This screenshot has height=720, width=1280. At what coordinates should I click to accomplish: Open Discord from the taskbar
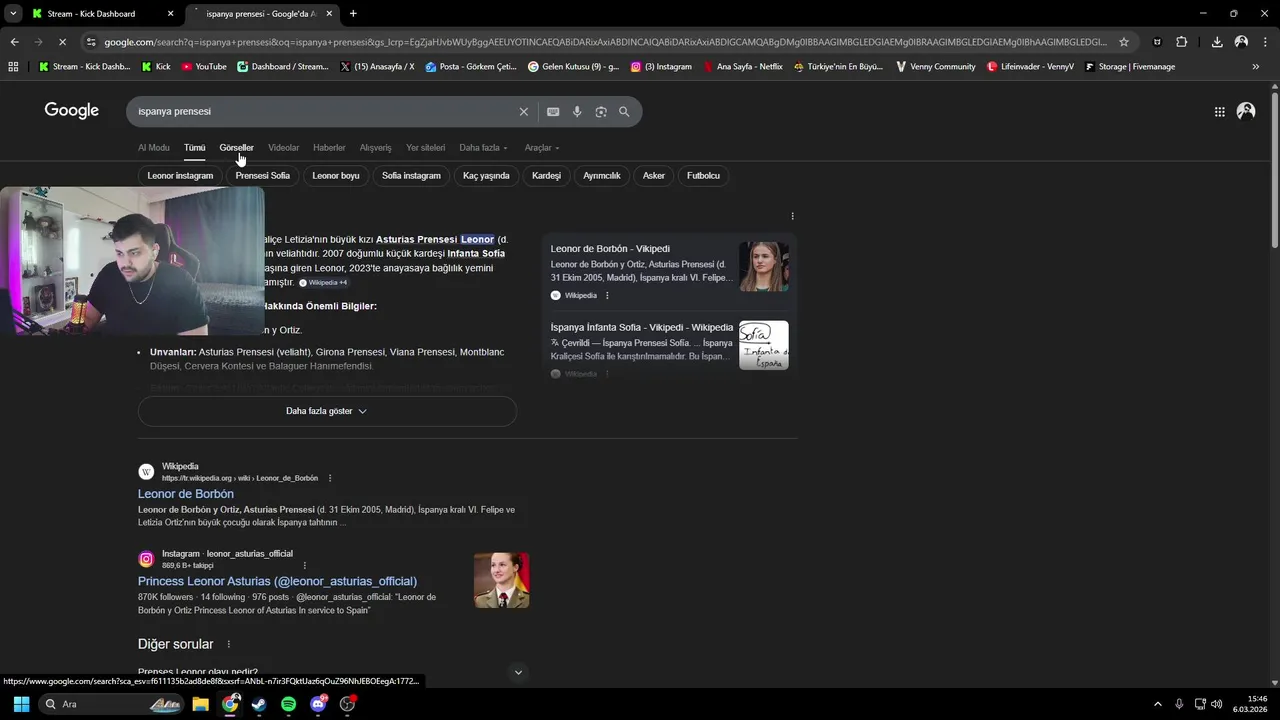(318, 704)
